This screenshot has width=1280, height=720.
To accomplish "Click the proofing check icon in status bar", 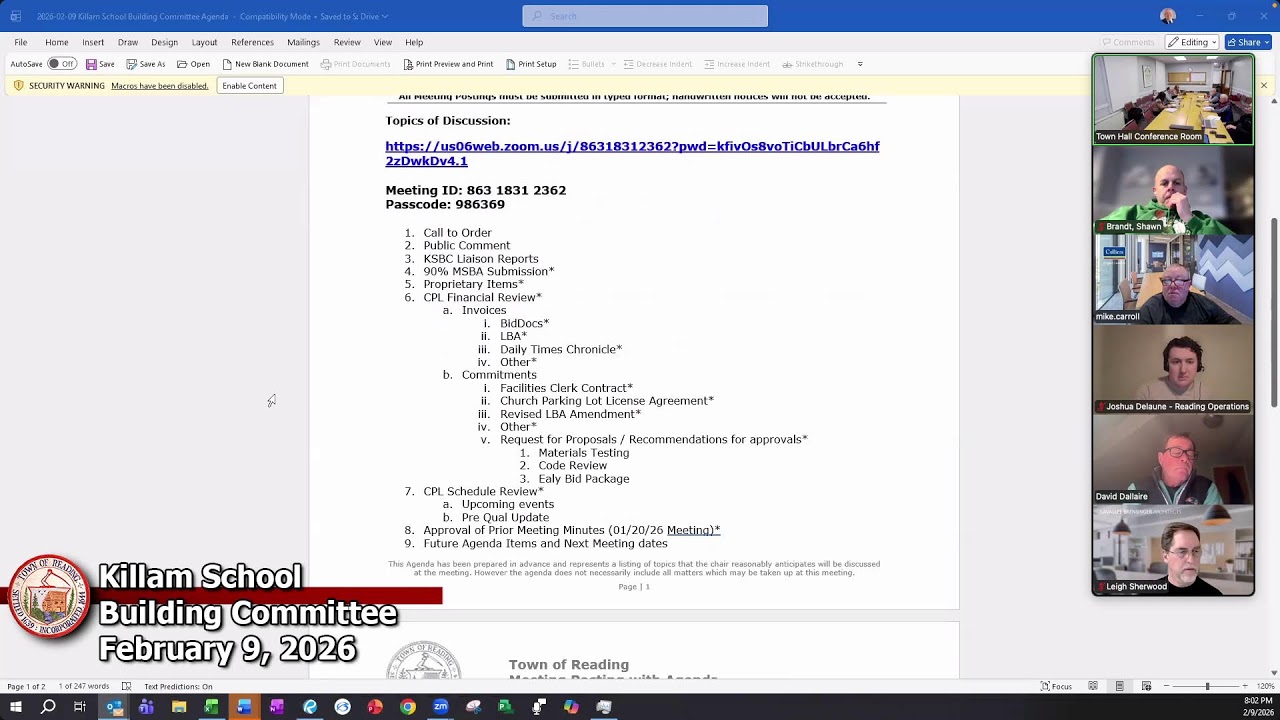I will (126, 686).
